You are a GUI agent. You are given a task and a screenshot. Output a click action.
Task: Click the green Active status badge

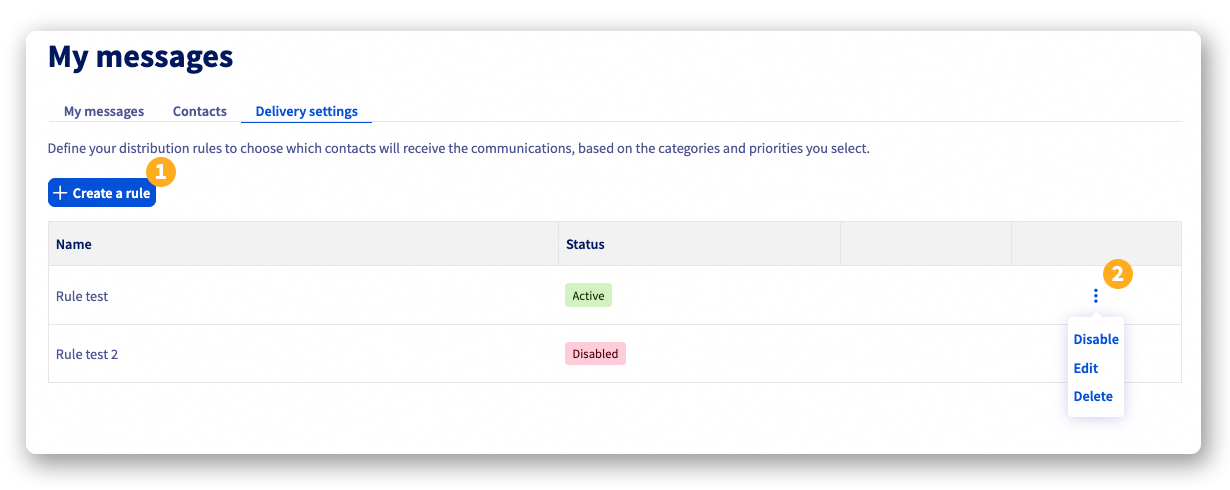point(588,296)
